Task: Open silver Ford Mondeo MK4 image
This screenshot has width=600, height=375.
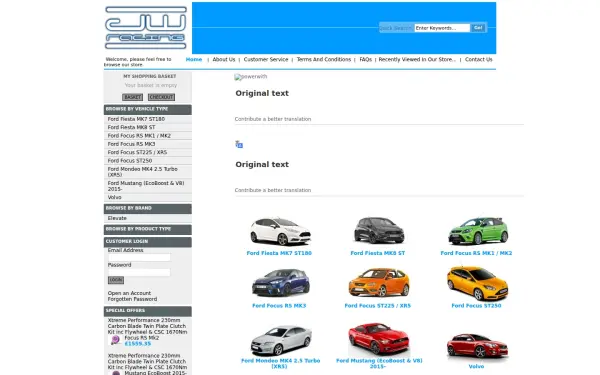Action: tap(281, 340)
